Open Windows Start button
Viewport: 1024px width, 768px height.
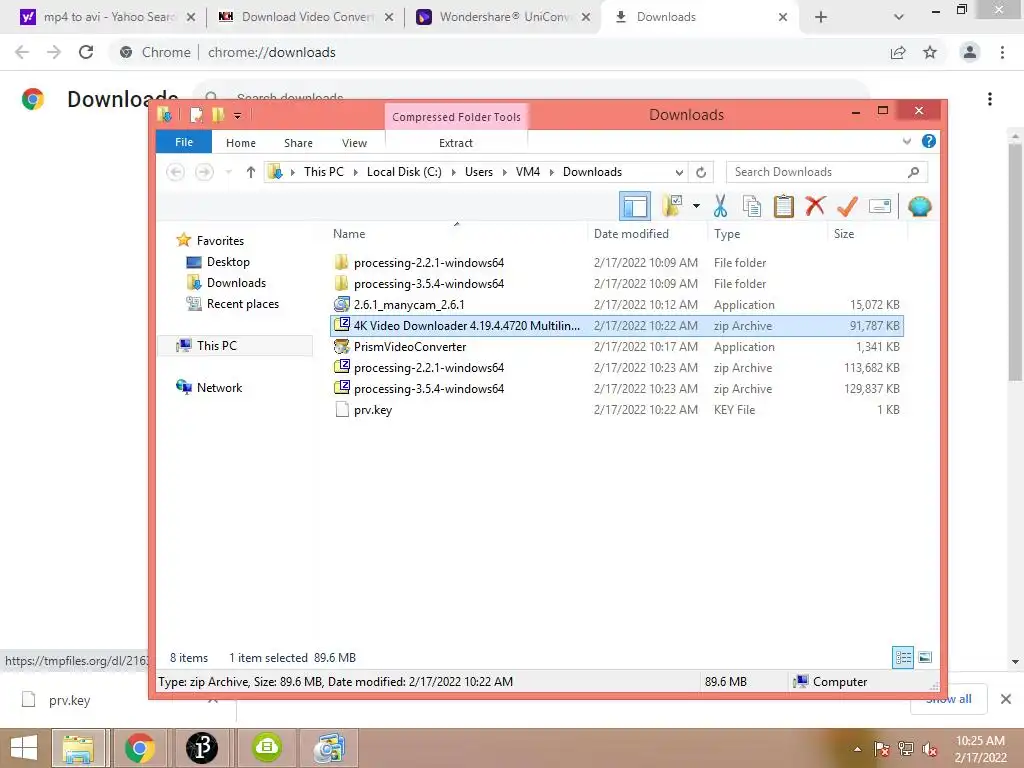pos(24,748)
